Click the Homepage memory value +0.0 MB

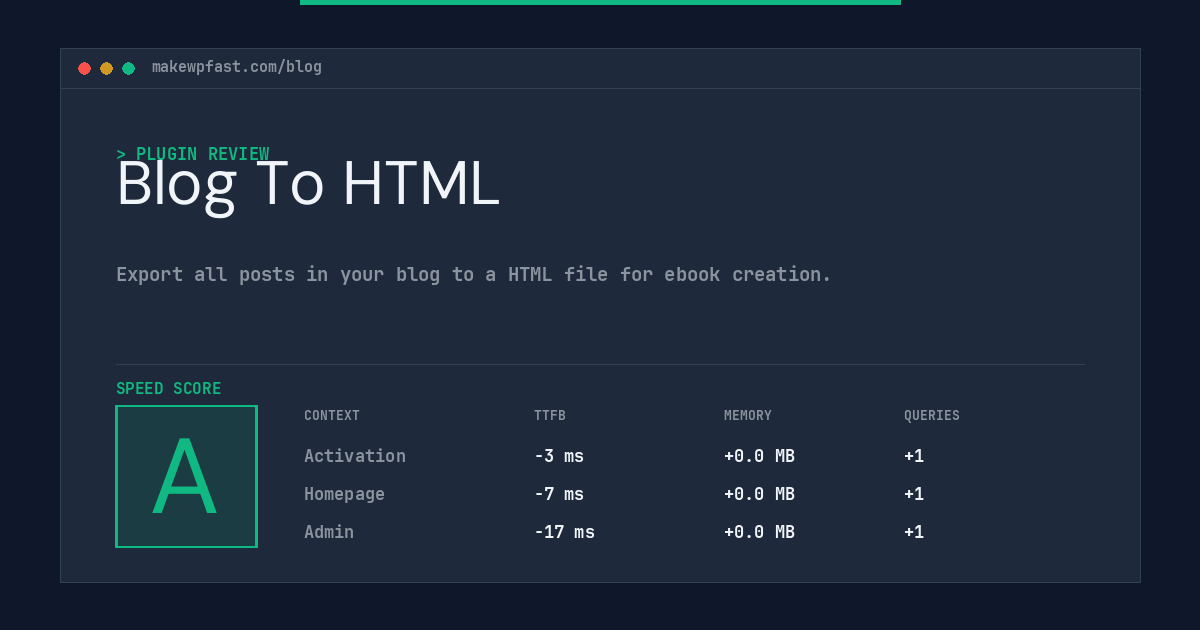pyautogui.click(x=759, y=494)
